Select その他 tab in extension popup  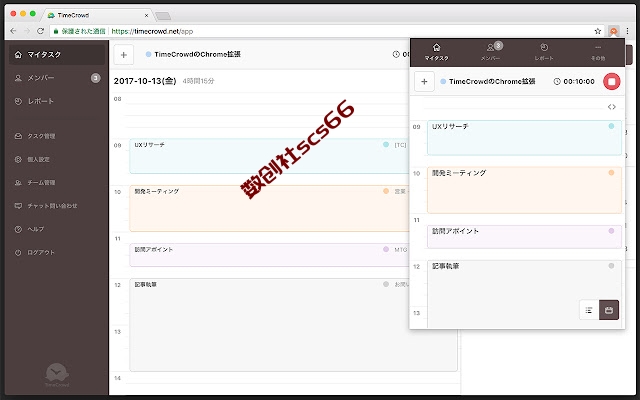point(598,52)
